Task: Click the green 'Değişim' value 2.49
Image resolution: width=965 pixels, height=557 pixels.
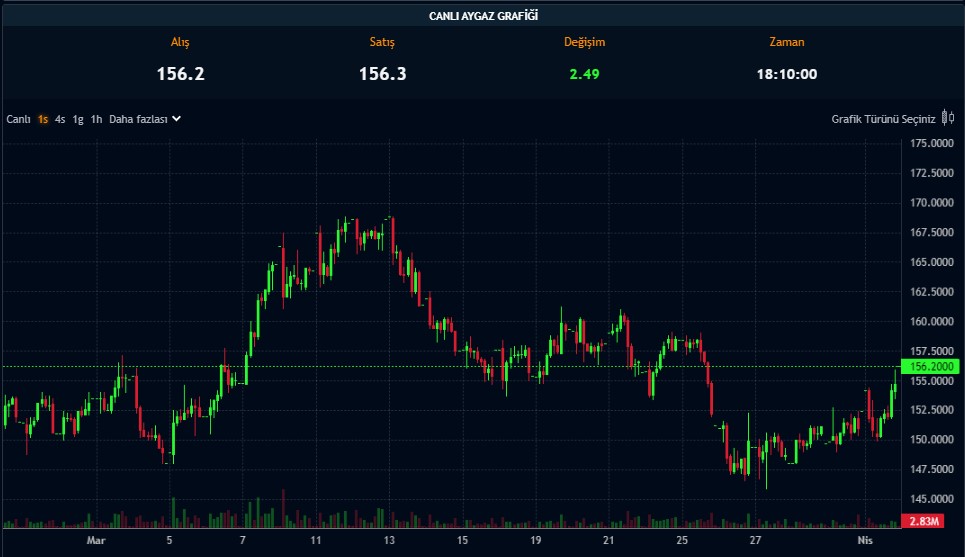Action: pyautogui.click(x=584, y=74)
